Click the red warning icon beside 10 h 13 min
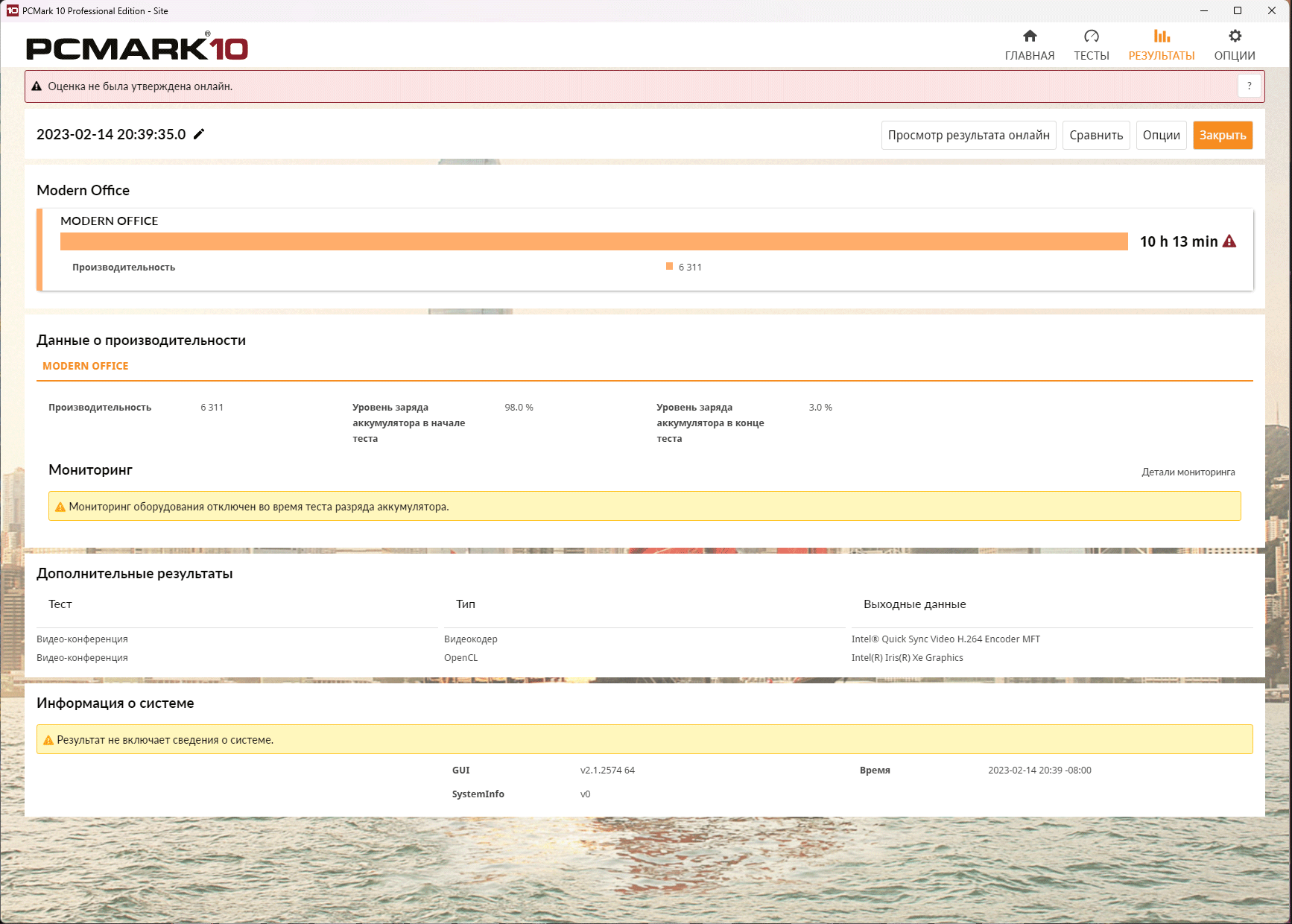Image resolution: width=1292 pixels, height=924 pixels. coord(1229,241)
